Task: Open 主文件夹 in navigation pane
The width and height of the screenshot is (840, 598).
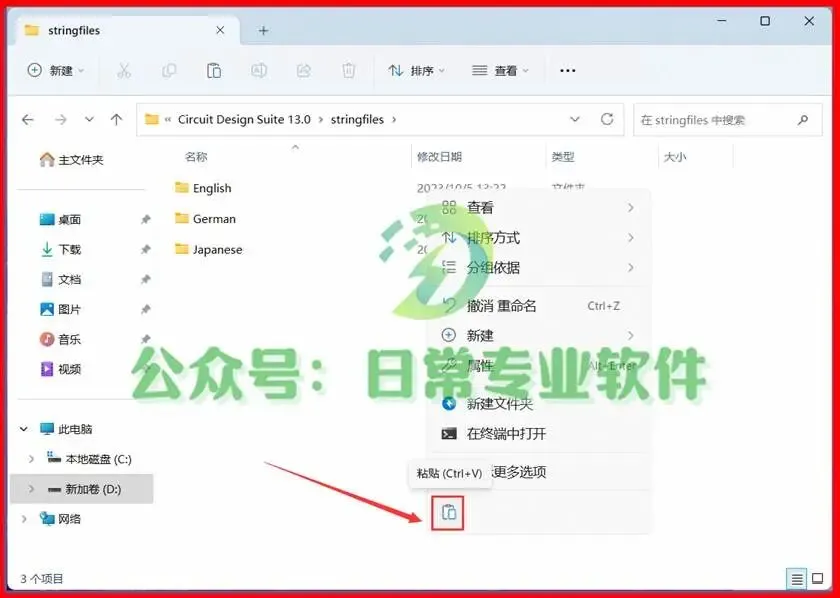Action: tap(71, 159)
